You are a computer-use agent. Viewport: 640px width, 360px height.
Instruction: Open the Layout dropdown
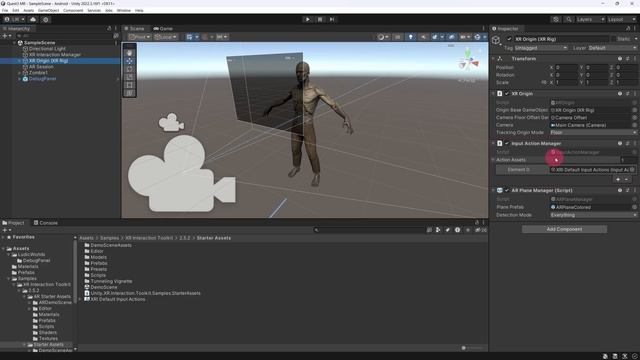pos(621,19)
